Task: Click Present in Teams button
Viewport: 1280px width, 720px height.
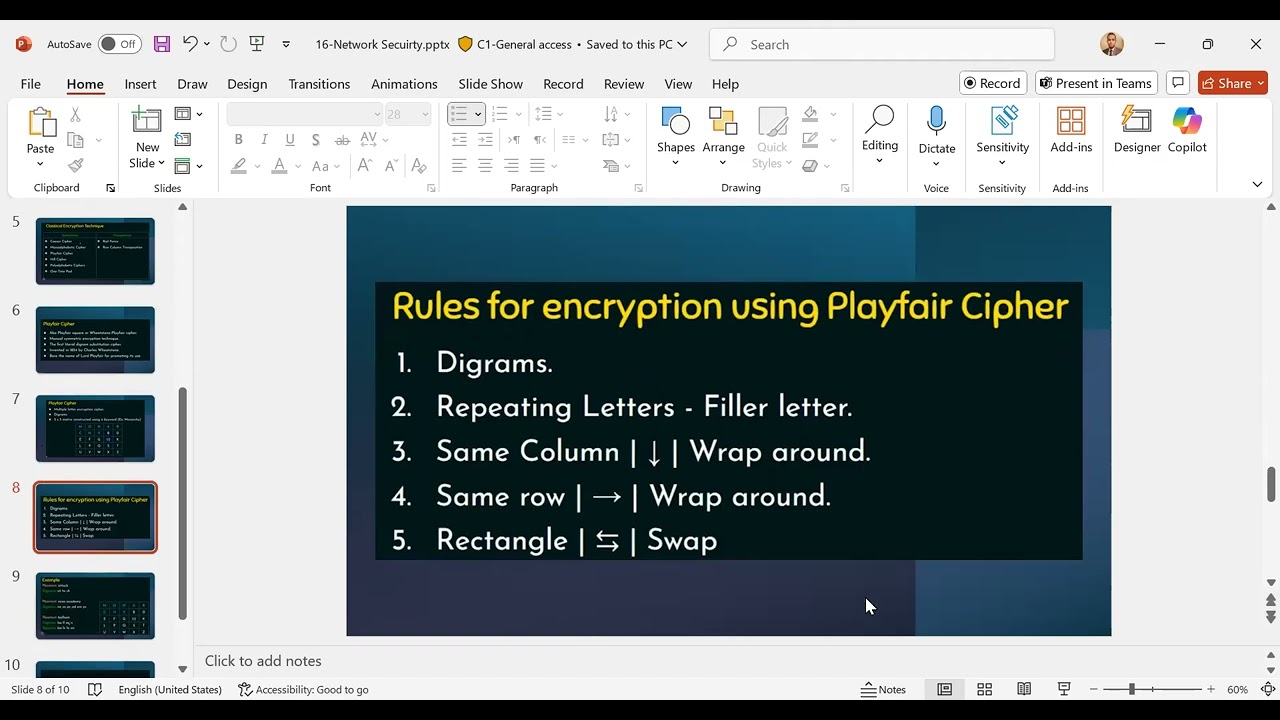Action: pos(1096,83)
